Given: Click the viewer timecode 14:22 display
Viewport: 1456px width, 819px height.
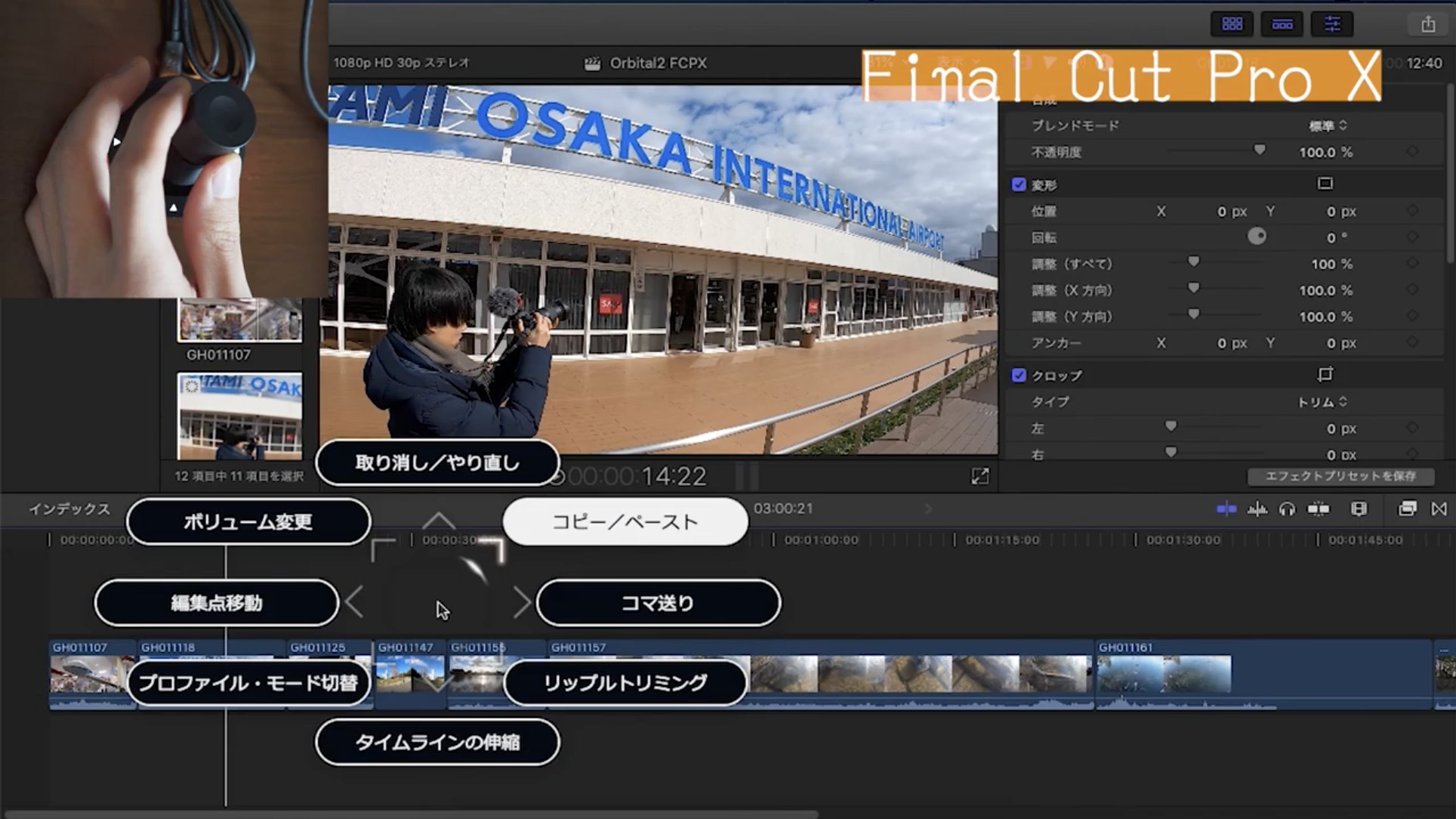Looking at the screenshot, I should tap(636, 476).
